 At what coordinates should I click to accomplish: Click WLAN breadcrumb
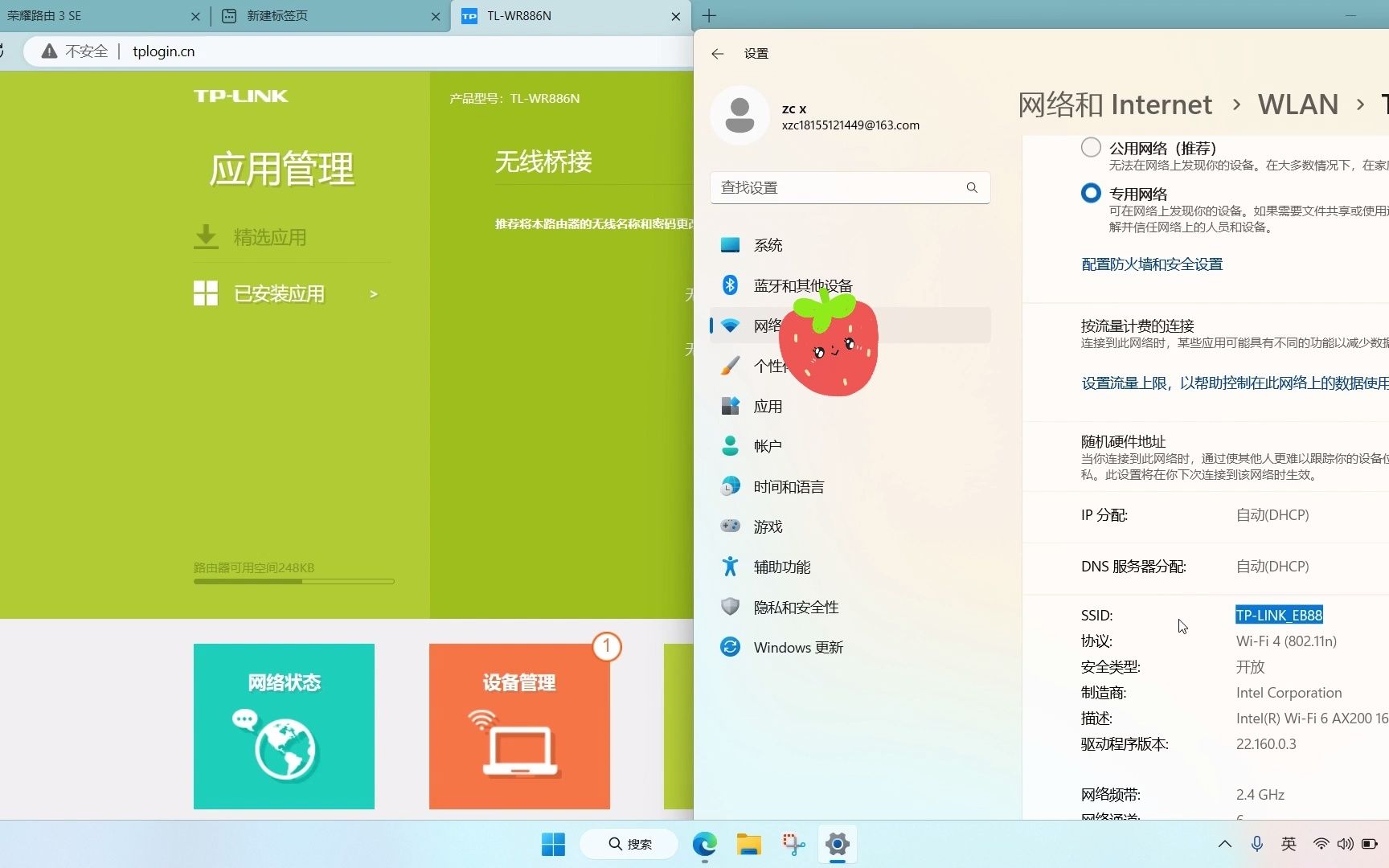tap(1298, 104)
